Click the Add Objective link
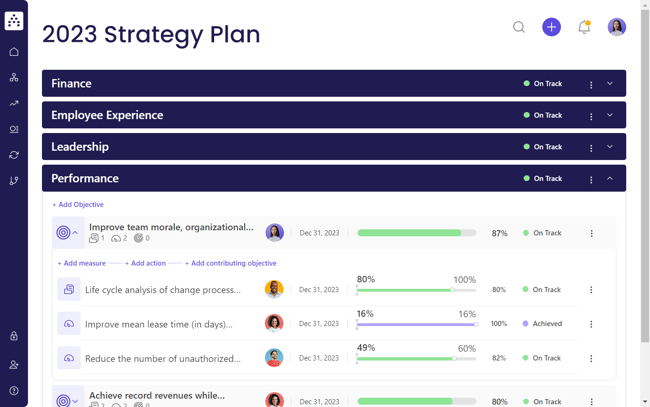The width and height of the screenshot is (650, 407). [78, 204]
